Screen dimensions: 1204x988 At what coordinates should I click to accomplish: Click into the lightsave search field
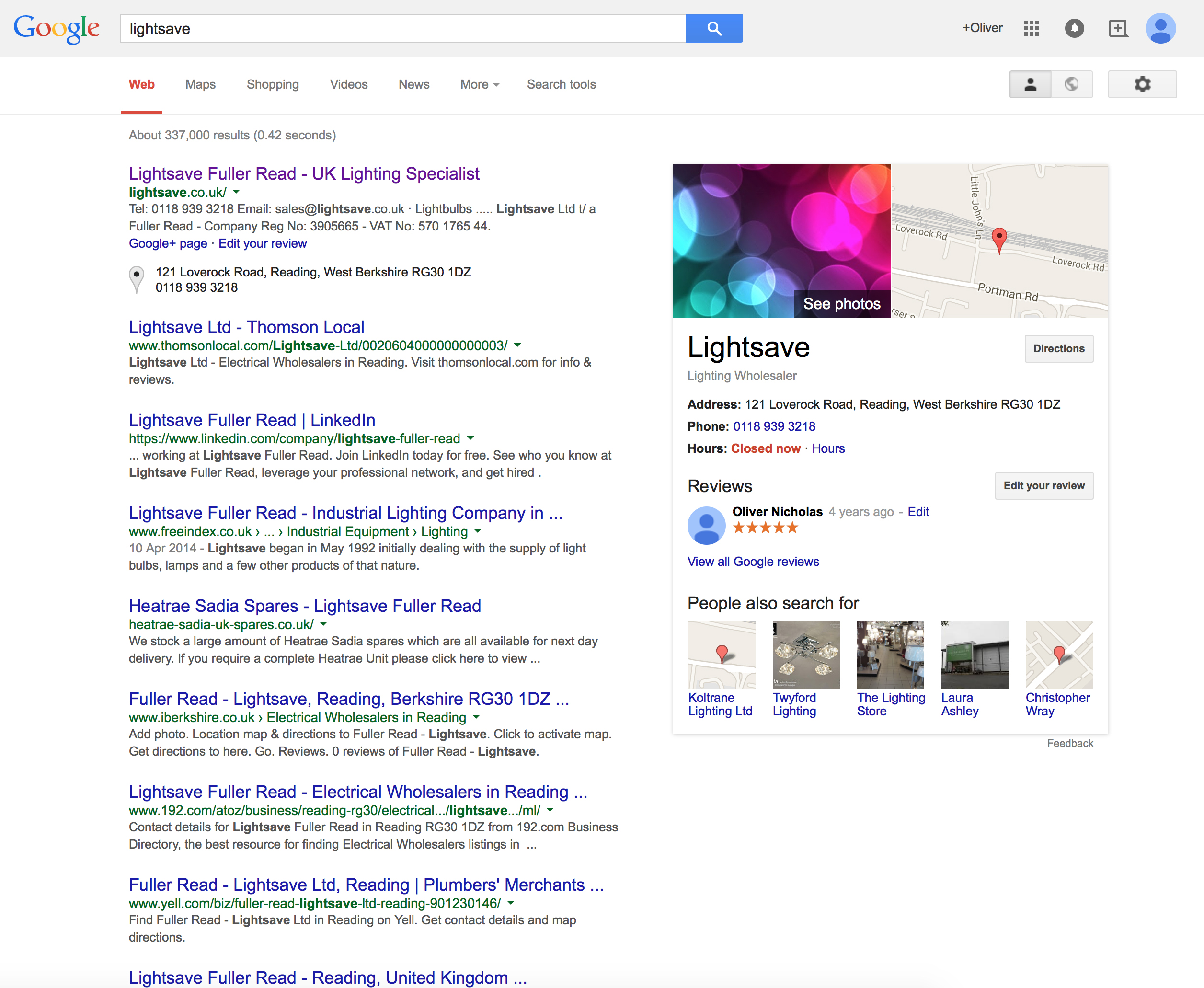click(x=403, y=28)
